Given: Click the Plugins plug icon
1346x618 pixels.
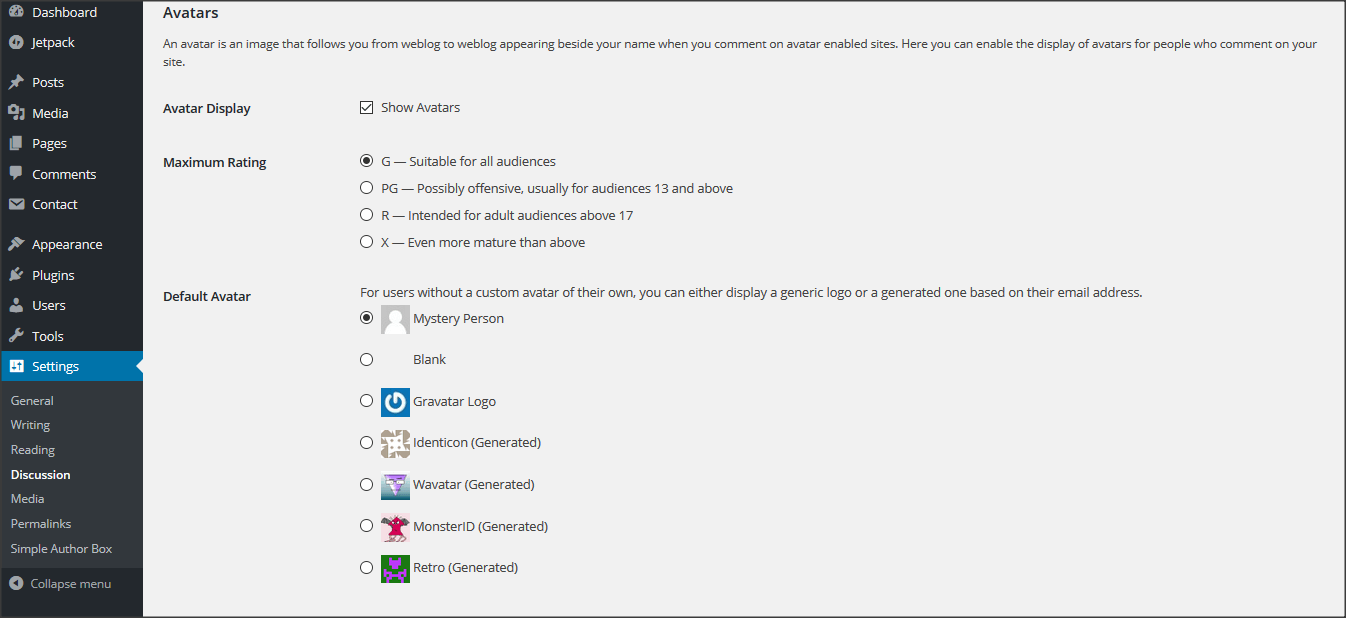Looking at the screenshot, I should click(x=16, y=275).
